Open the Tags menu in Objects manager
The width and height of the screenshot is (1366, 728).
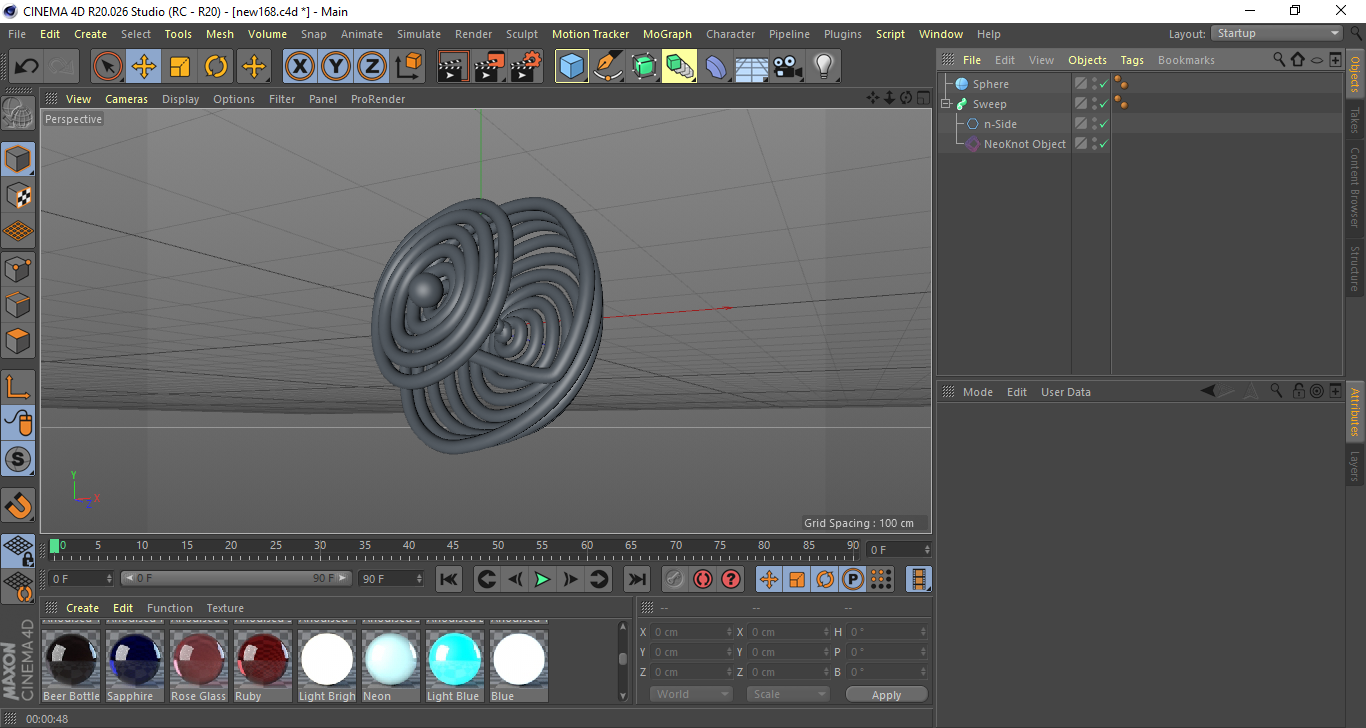pos(1132,60)
